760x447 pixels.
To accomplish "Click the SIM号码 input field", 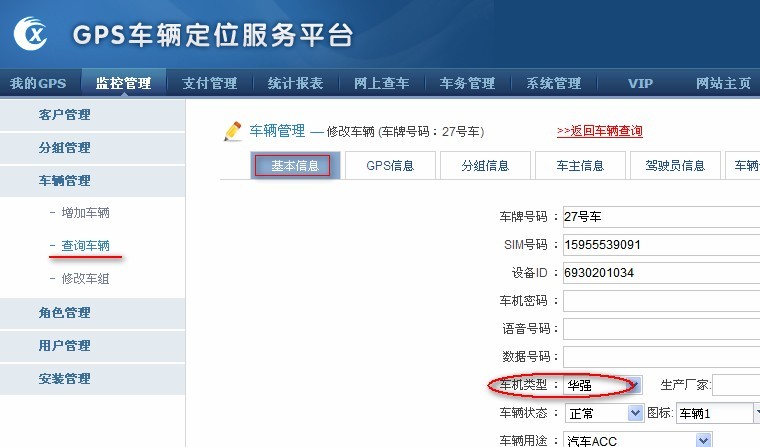I will [x=660, y=244].
